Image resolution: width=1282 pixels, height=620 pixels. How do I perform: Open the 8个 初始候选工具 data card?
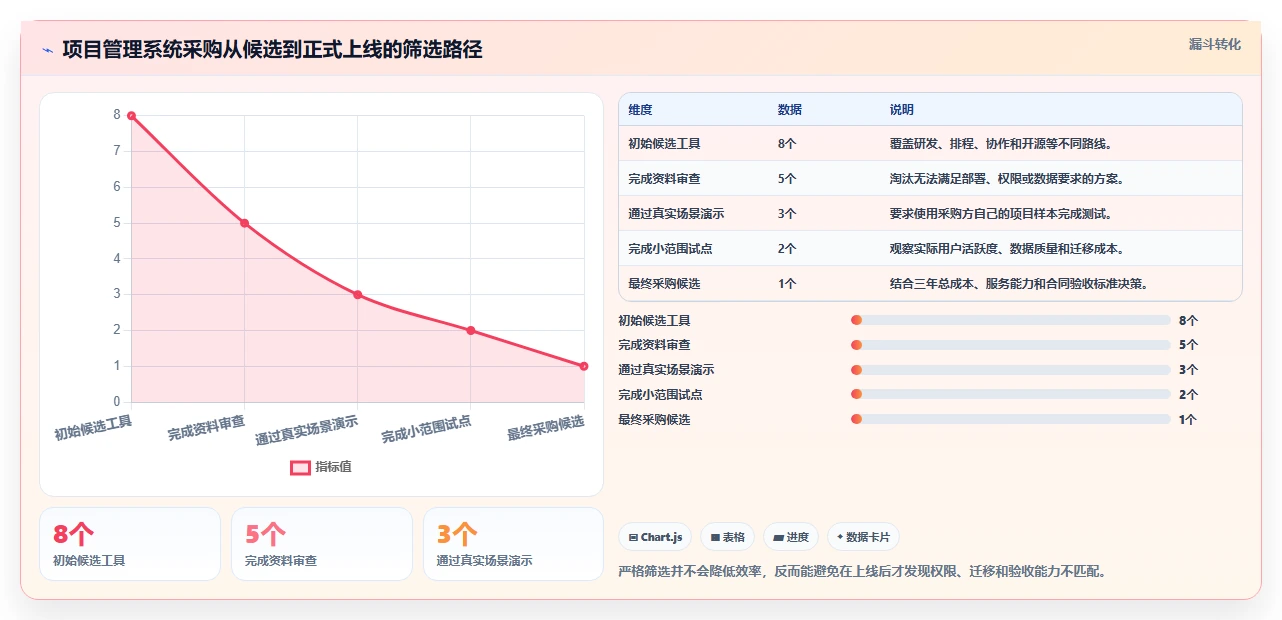point(130,544)
